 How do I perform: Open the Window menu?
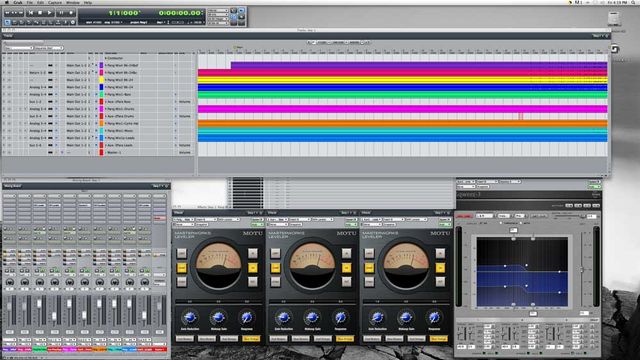[x=73, y=2]
